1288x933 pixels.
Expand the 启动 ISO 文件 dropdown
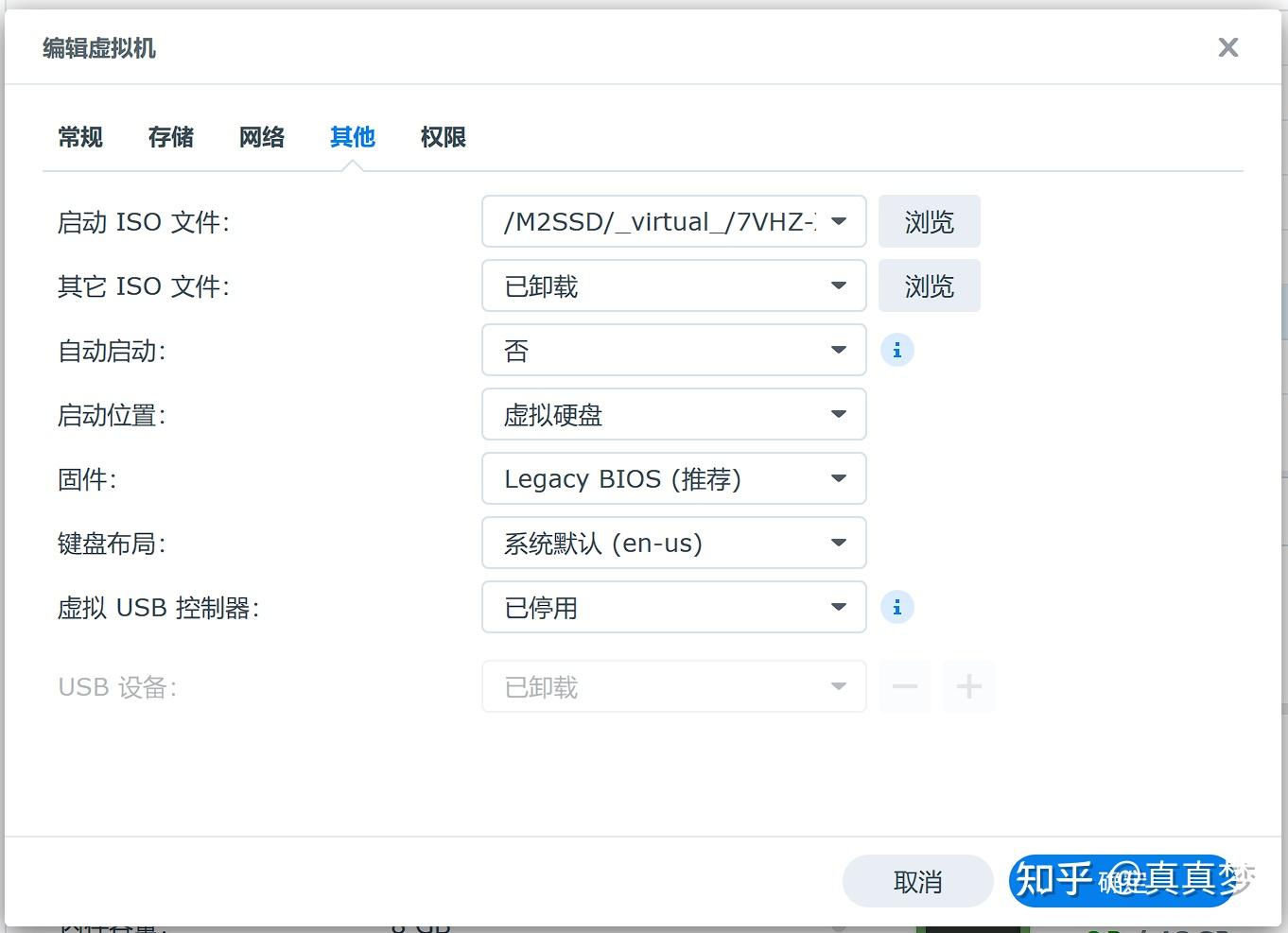click(674, 221)
